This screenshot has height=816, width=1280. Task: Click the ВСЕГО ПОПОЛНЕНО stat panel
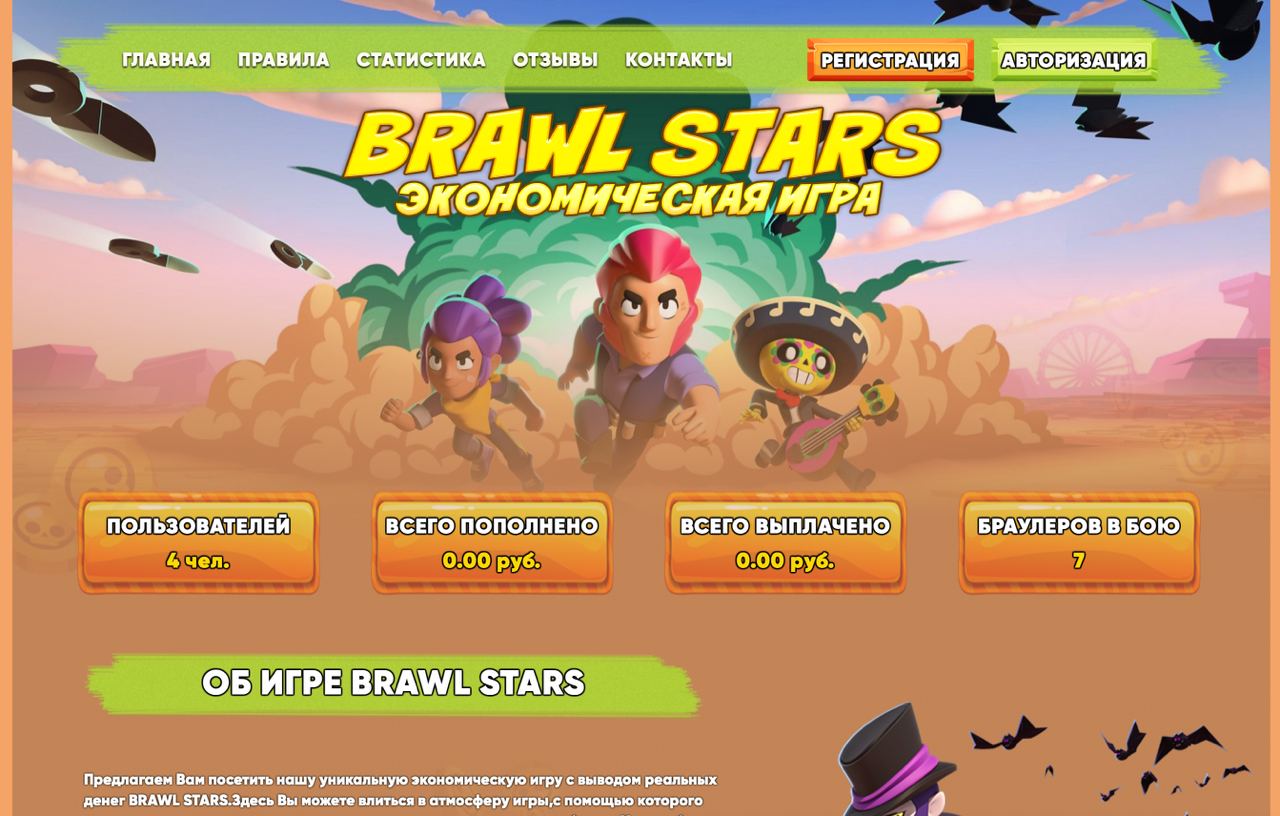(x=492, y=543)
